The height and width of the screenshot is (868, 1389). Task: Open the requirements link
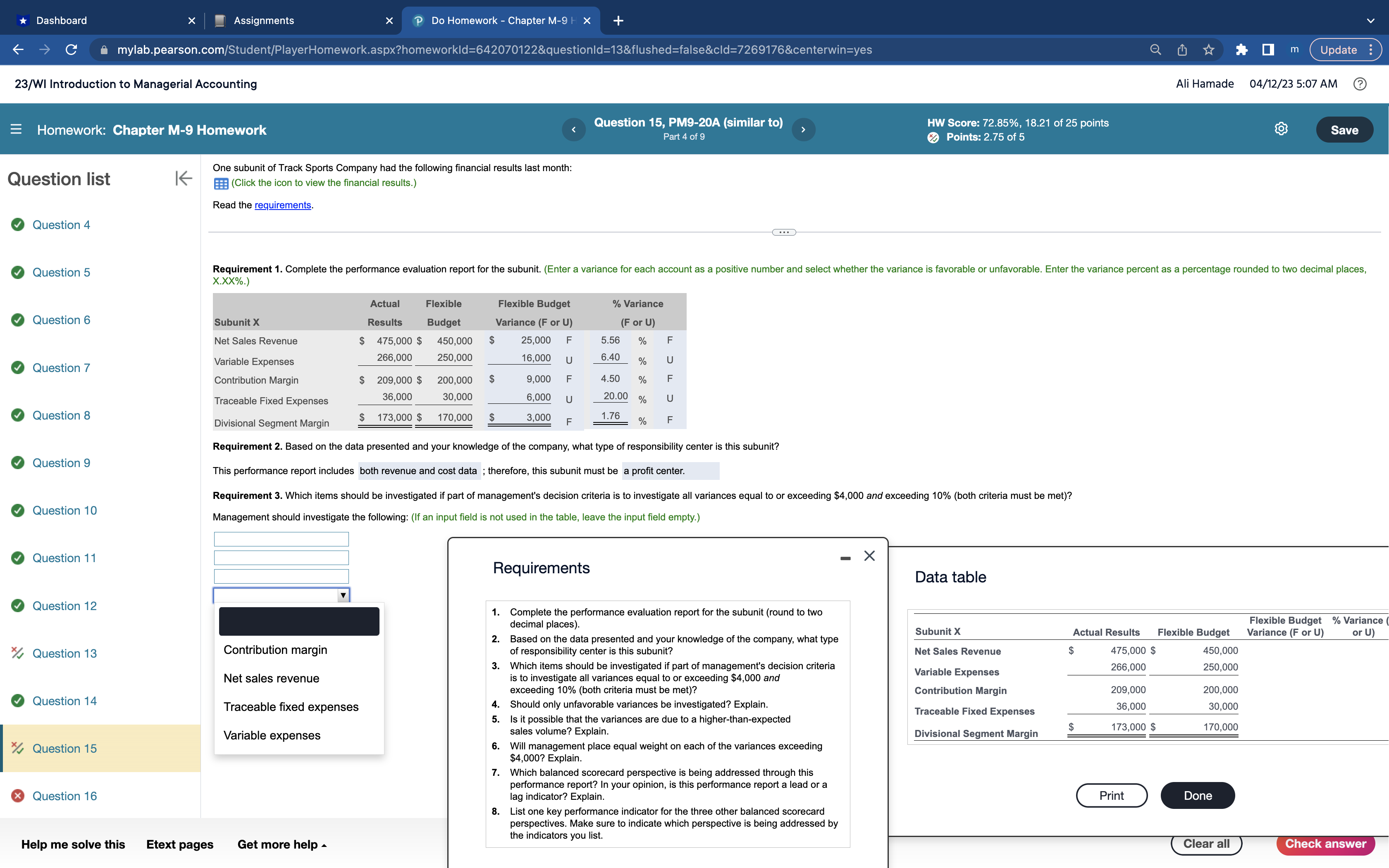point(282,204)
